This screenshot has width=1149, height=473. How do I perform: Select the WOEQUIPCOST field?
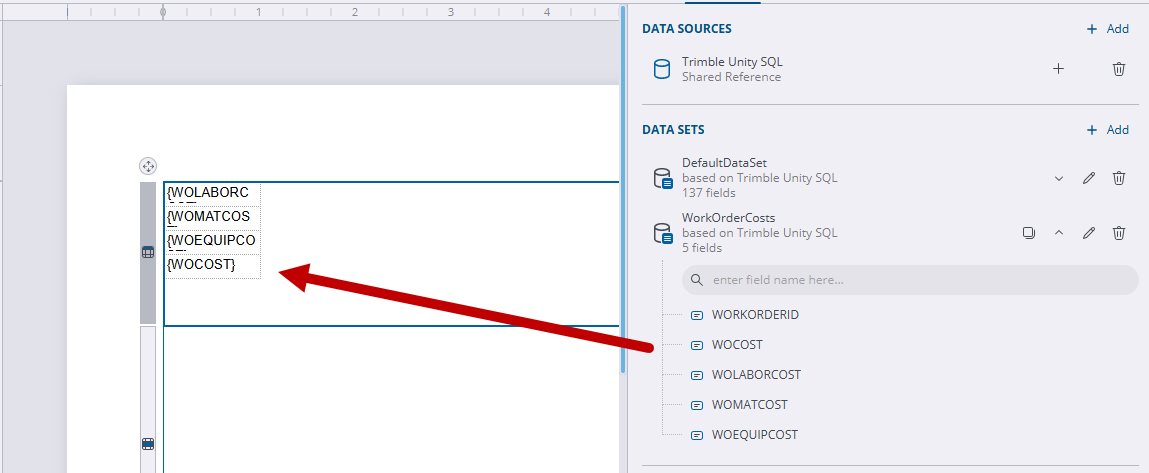[x=754, y=435]
